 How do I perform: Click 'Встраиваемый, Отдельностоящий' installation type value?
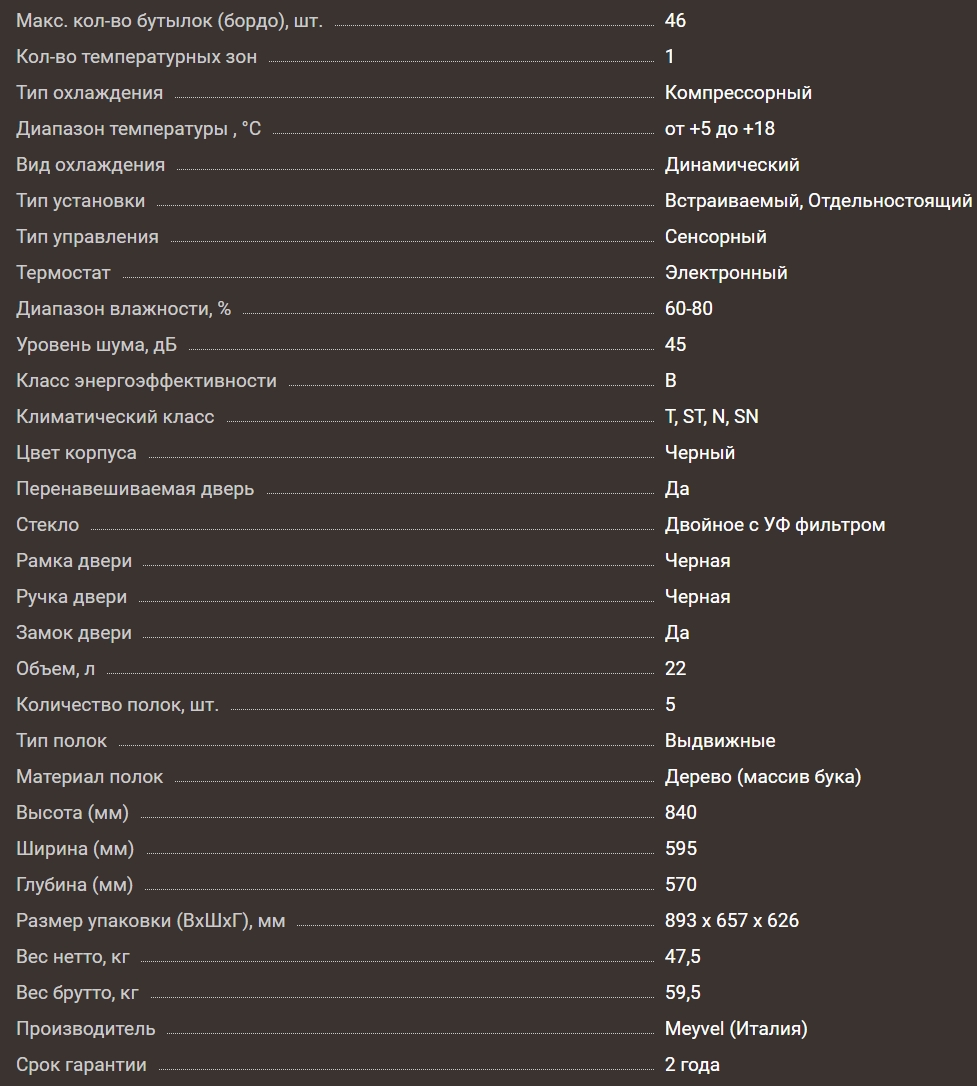818,201
